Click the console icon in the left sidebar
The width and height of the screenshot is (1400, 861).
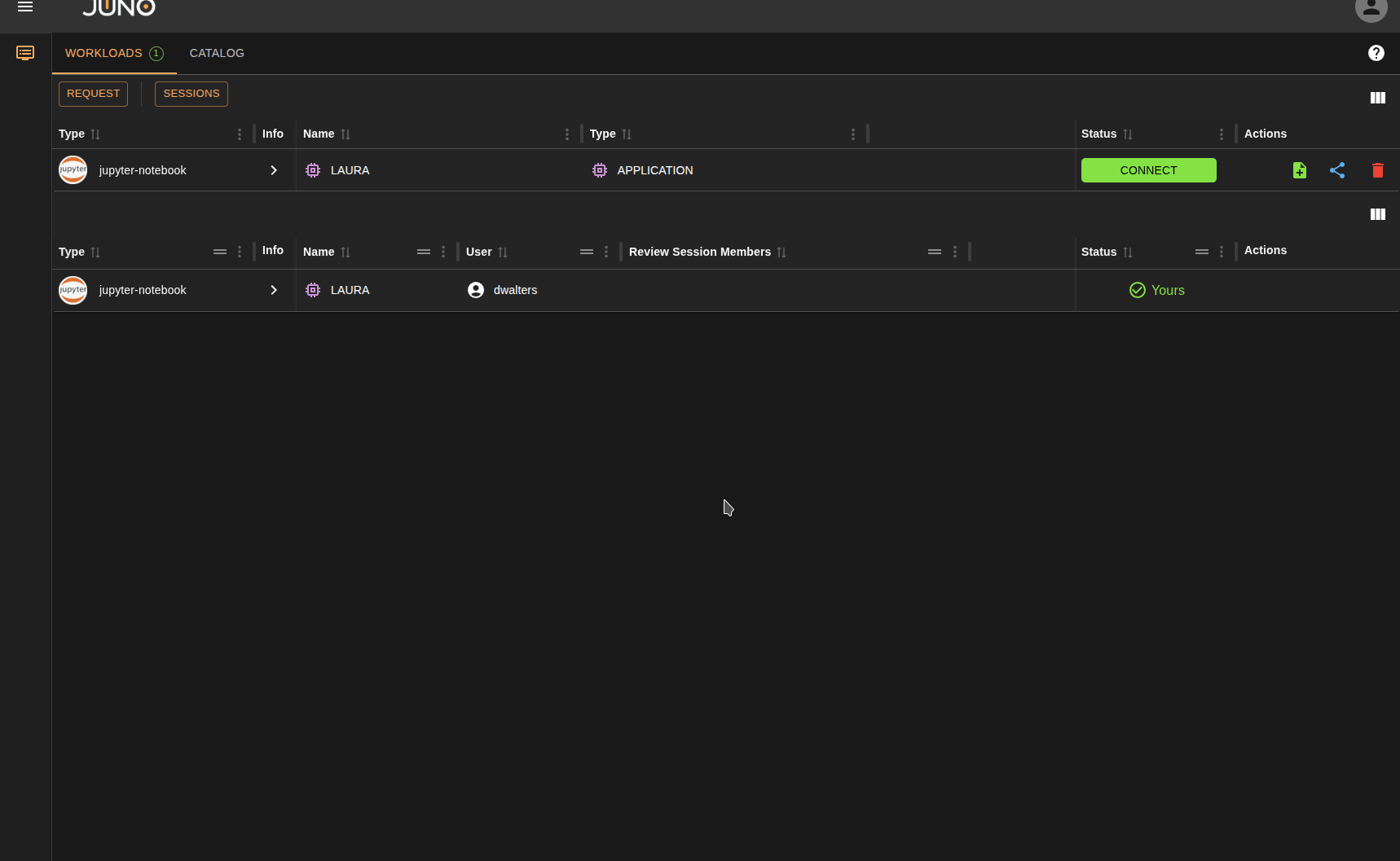24,53
